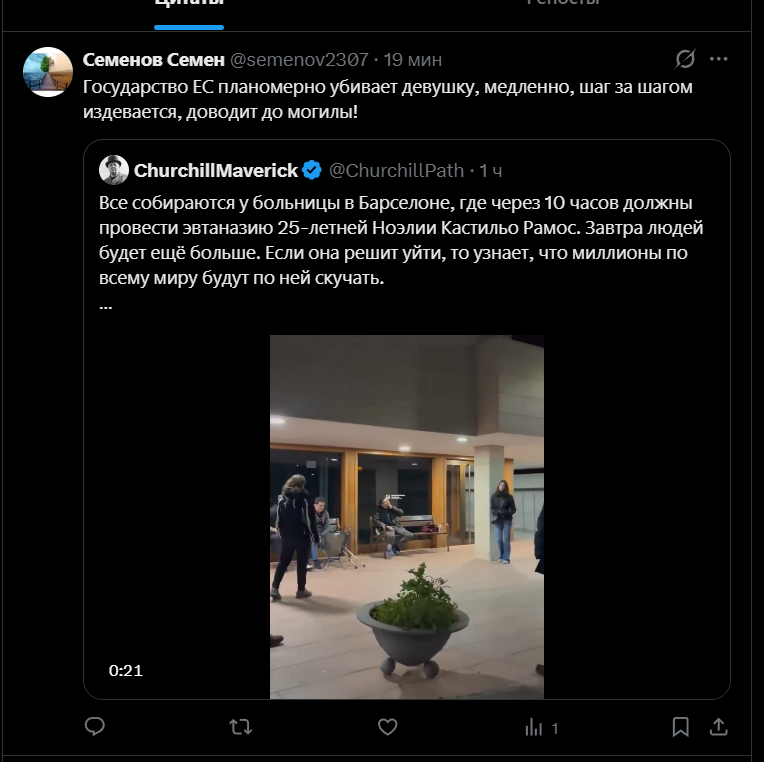764x762 pixels.
Task: Switch to the Цитаты tab
Action: coord(188,5)
